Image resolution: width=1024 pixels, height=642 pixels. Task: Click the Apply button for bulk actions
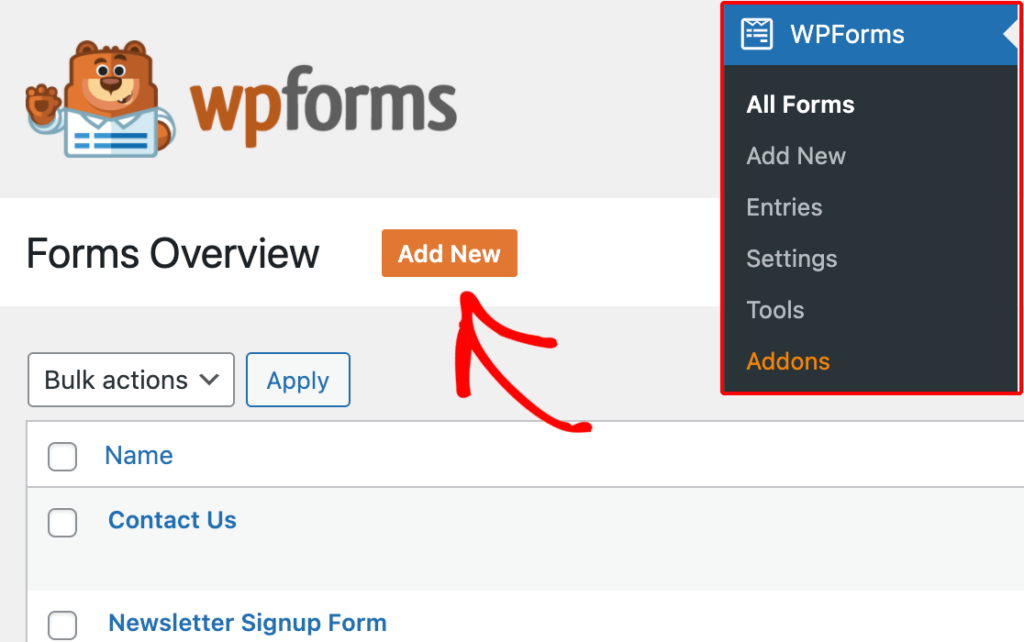click(x=297, y=380)
